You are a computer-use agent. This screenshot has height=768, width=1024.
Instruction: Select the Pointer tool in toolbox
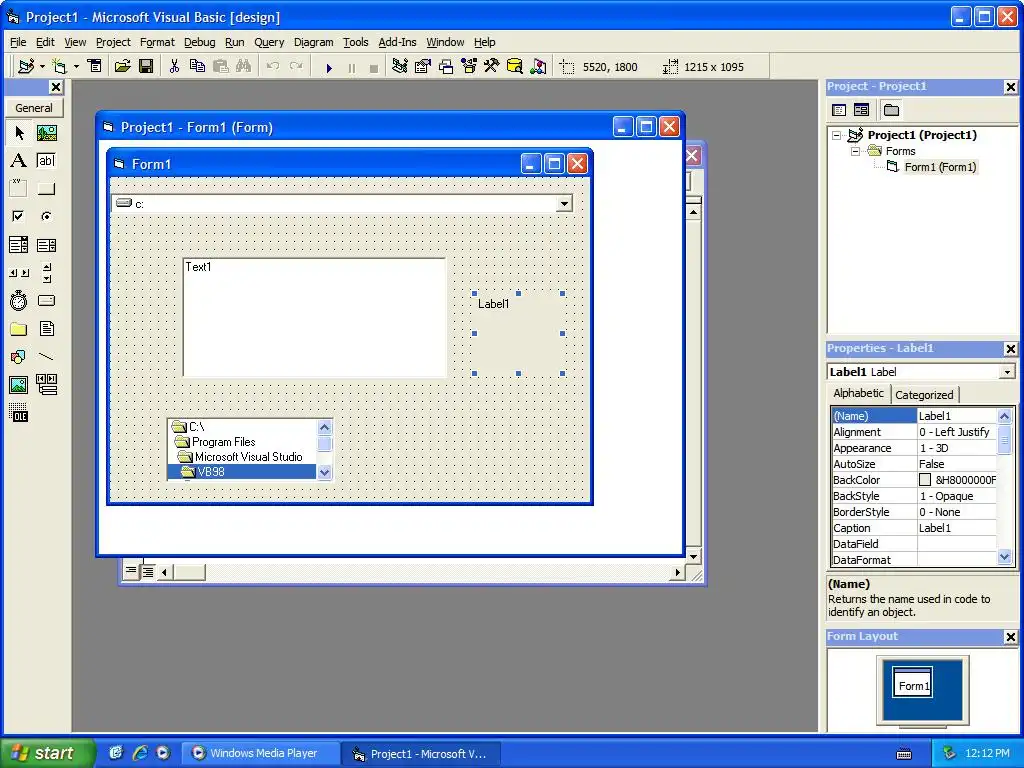pyautogui.click(x=19, y=133)
